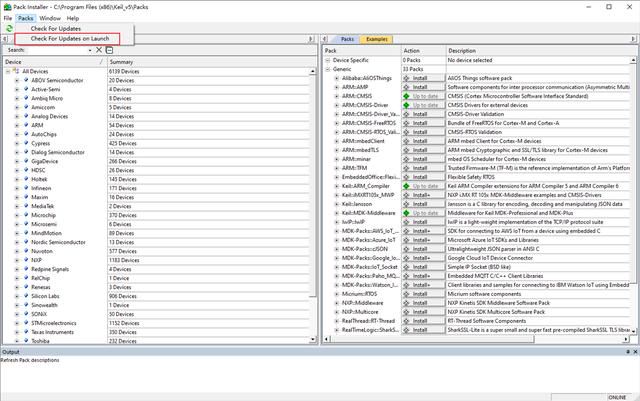Install the ARM::mbedTLS pack
The image size is (640, 401).
pyautogui.click(x=423, y=150)
